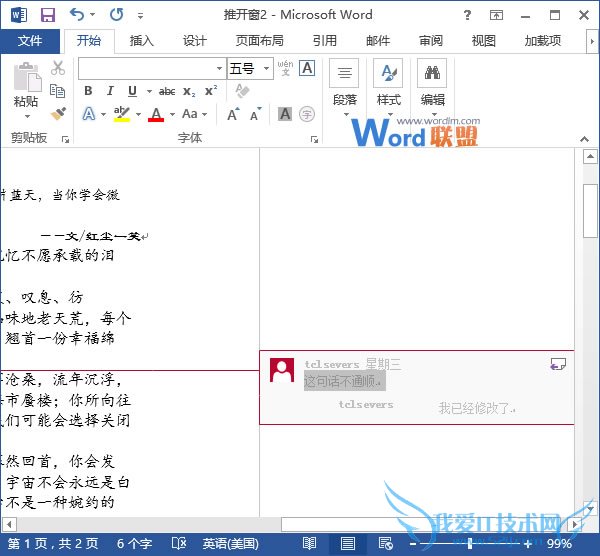This screenshot has height=556, width=600.
Task: Click the text effects blue A icon
Action: 89,114
